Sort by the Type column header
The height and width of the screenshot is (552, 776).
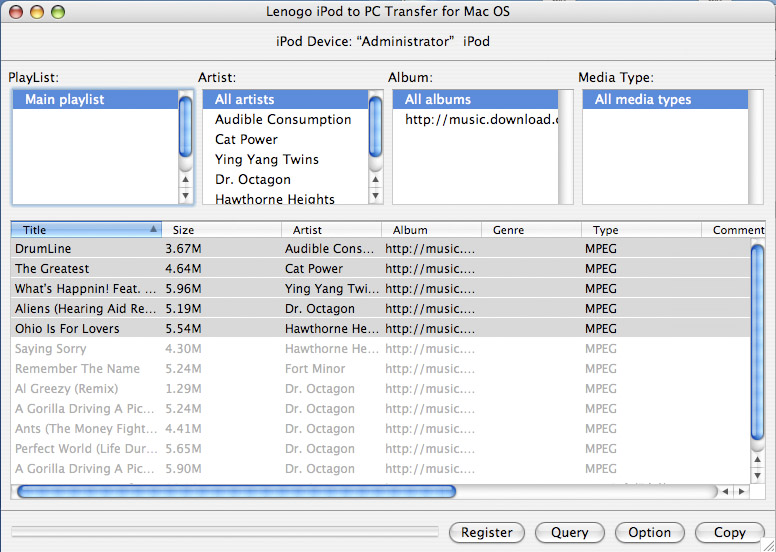click(641, 230)
